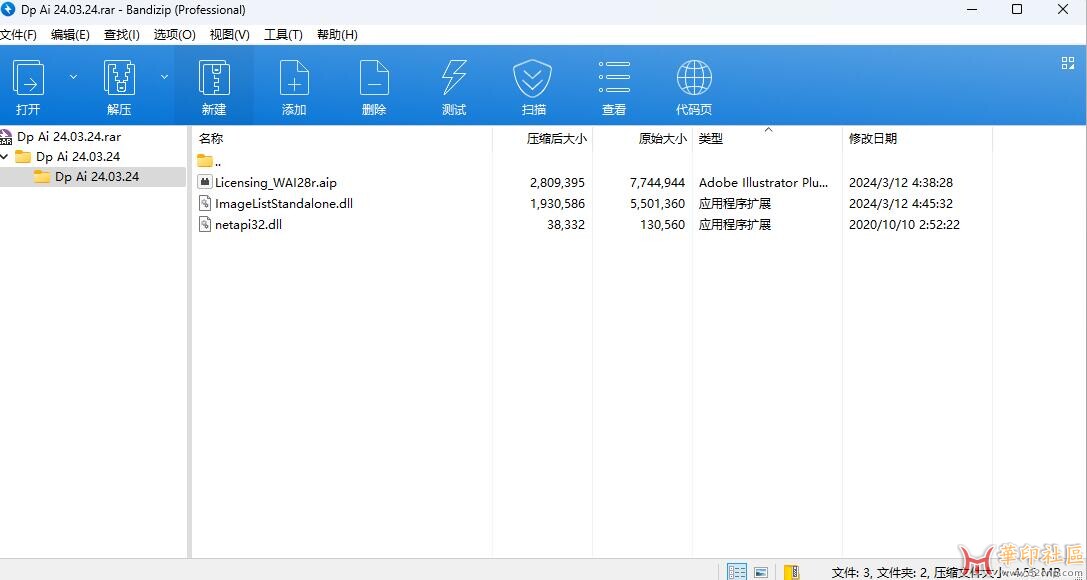The width and height of the screenshot is (1087, 580).
Task: Open the 查看 (View) list icon
Action: (x=614, y=86)
